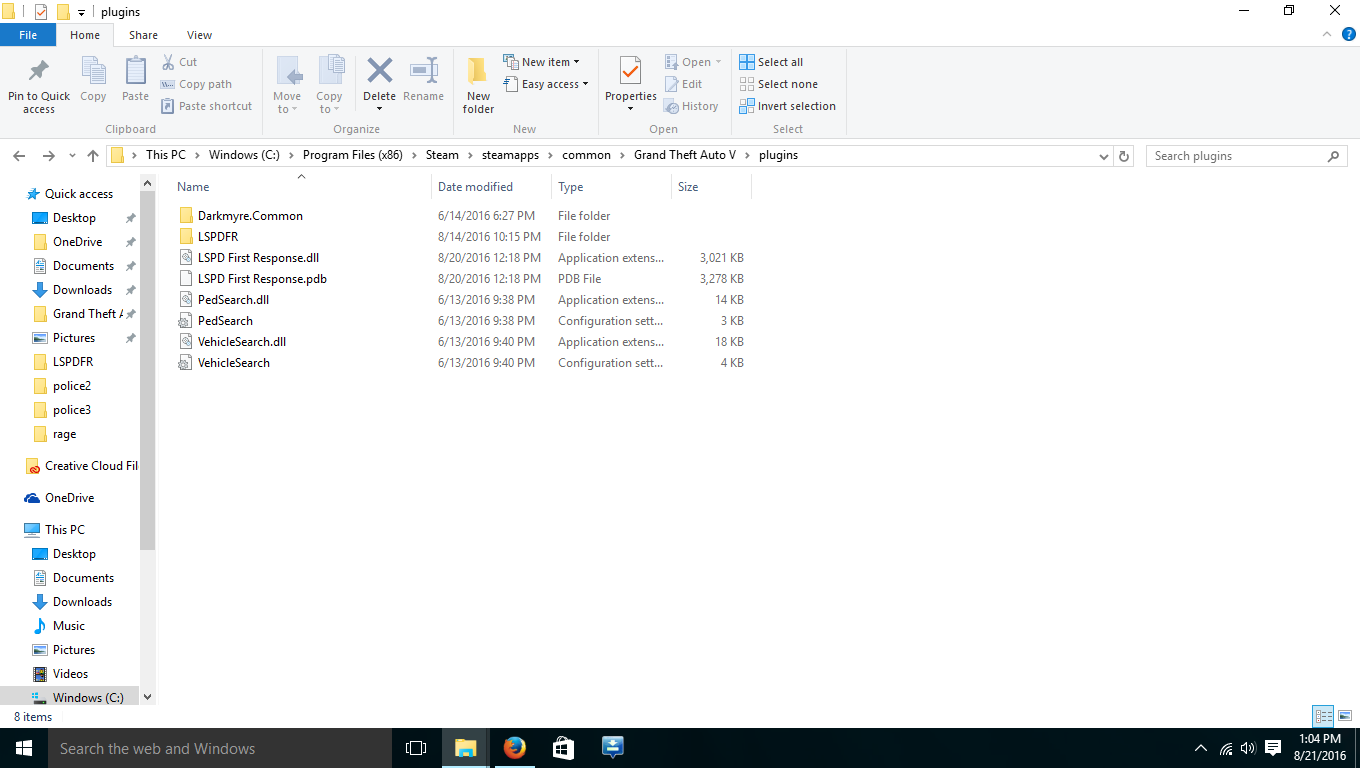1360x768 pixels.
Task: Click the Properties checkmark icon
Action: 630,71
